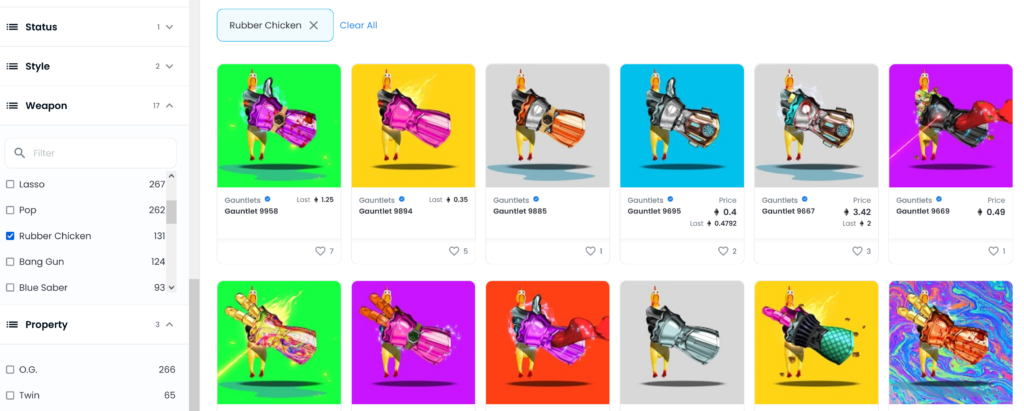Expand the Style filter section
The height and width of the screenshot is (411, 1024).
(170, 67)
